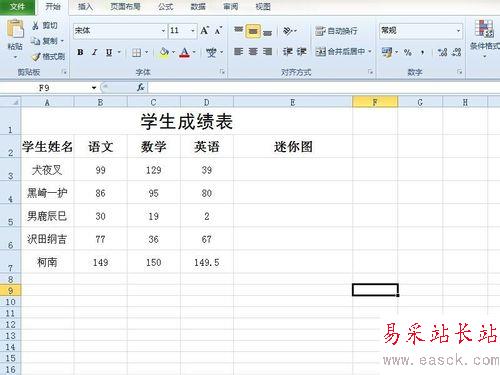Expand font color dropdown arrow

[194, 52]
